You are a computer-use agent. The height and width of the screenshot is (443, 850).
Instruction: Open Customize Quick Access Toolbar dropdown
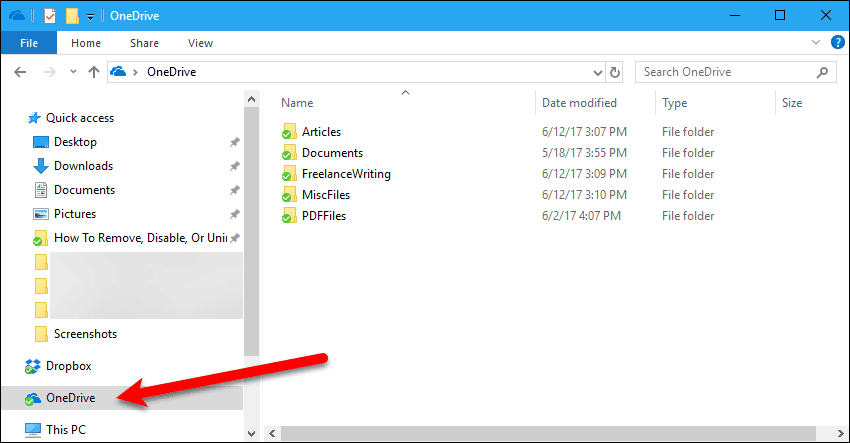(90, 16)
